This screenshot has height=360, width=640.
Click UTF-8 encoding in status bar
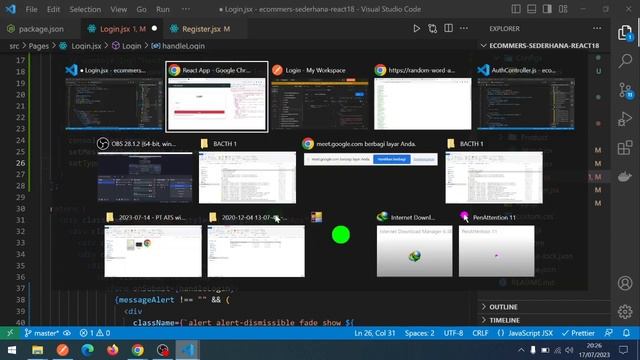tap(453, 333)
